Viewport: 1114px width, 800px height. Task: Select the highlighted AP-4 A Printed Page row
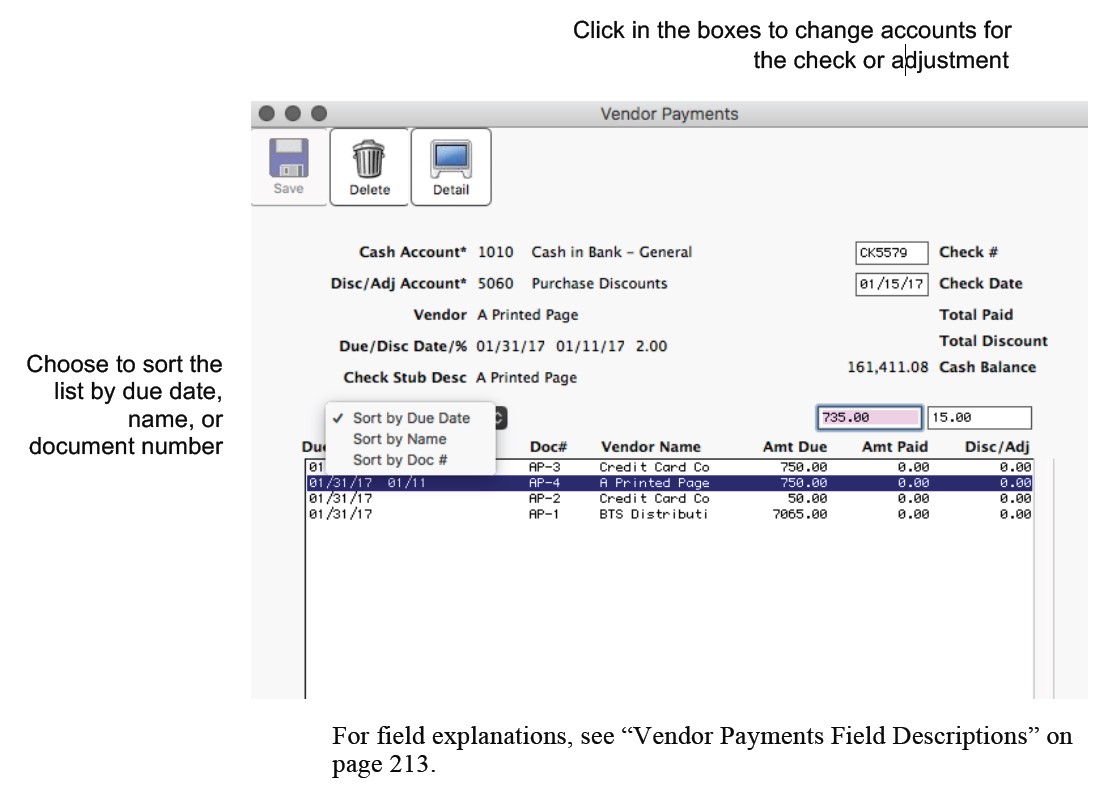point(668,483)
